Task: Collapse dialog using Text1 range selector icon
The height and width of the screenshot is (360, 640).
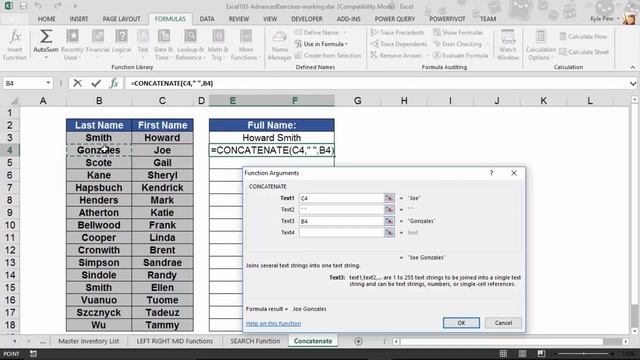Action: pyautogui.click(x=389, y=198)
